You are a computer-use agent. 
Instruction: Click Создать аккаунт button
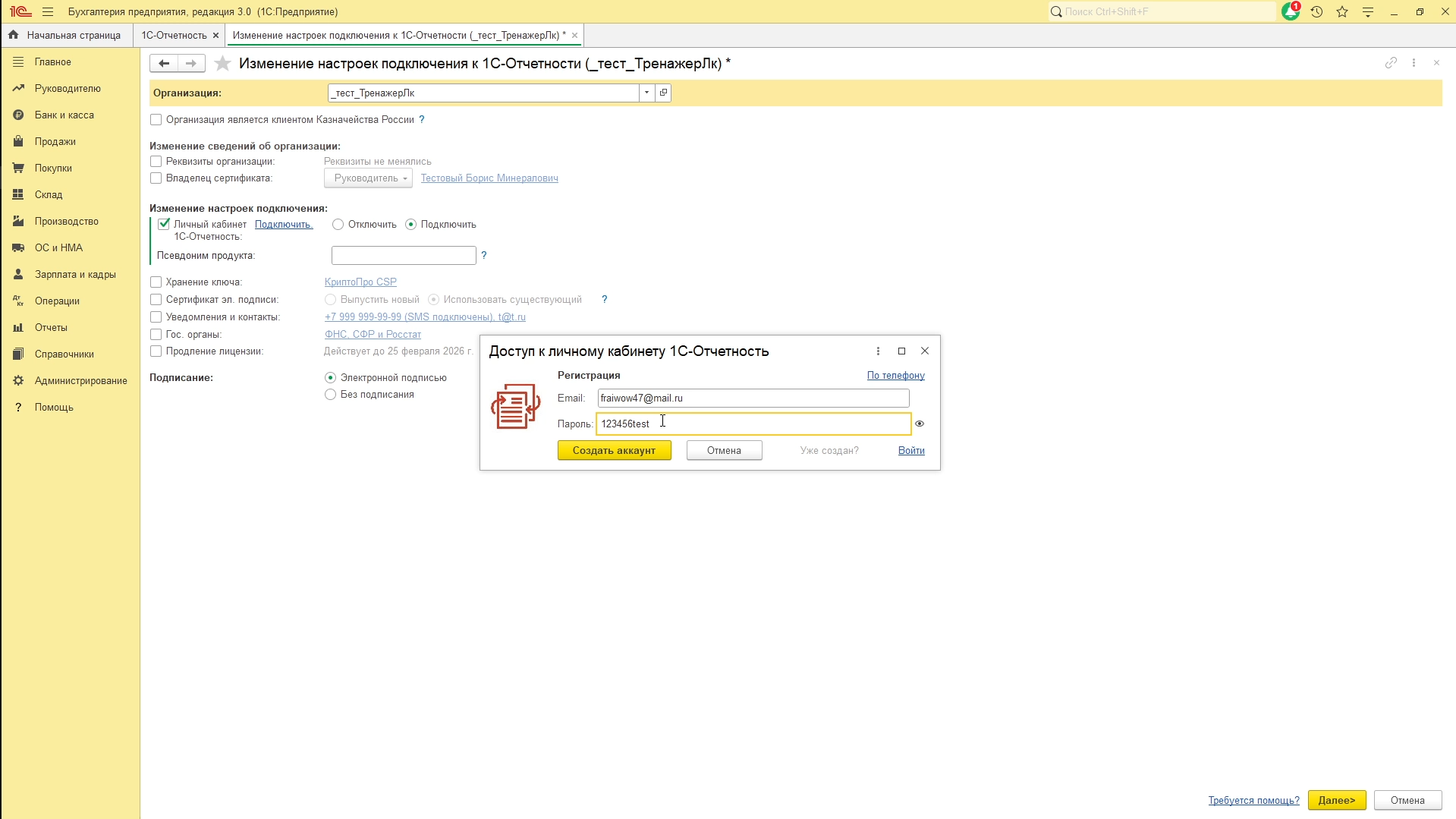(x=614, y=450)
